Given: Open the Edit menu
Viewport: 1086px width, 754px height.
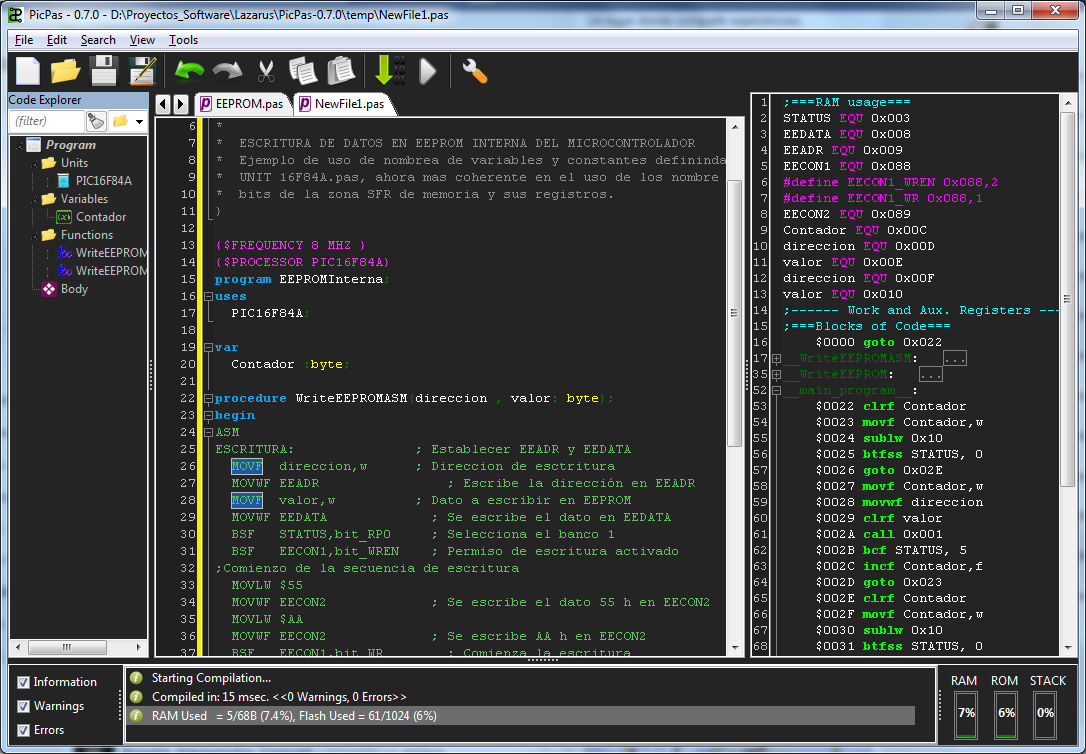Looking at the screenshot, I should pyautogui.click(x=57, y=40).
